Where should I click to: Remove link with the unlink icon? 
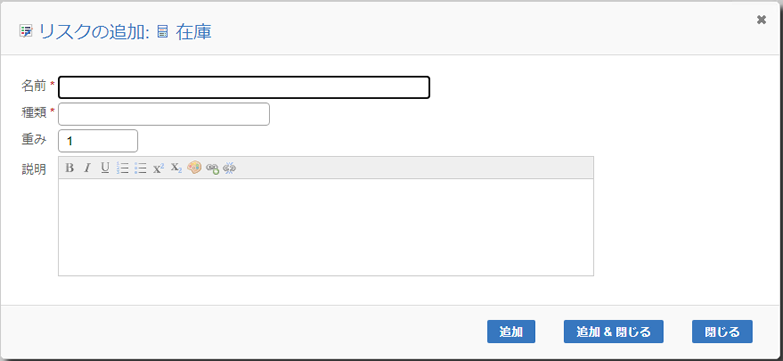pos(230,168)
